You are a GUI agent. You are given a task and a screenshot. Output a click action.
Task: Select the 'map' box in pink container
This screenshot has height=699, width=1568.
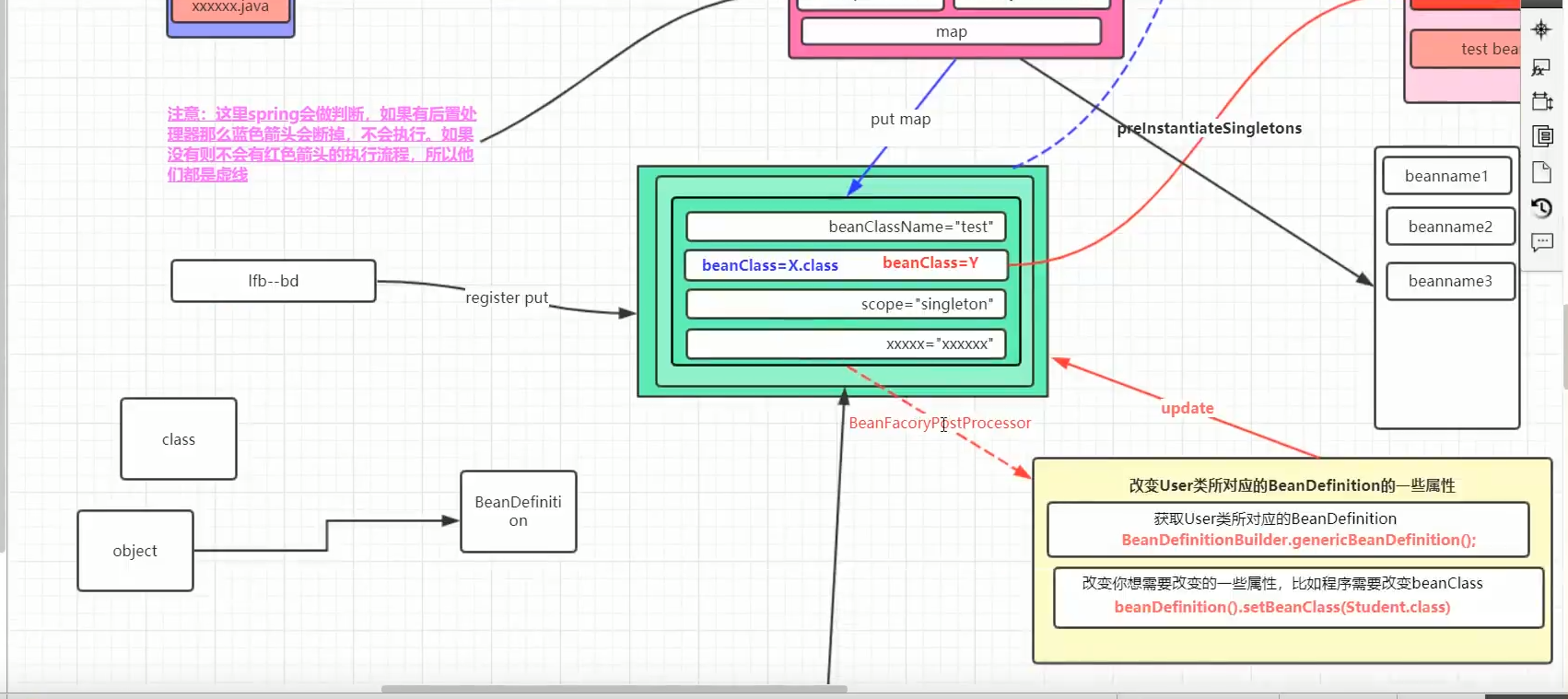(952, 31)
